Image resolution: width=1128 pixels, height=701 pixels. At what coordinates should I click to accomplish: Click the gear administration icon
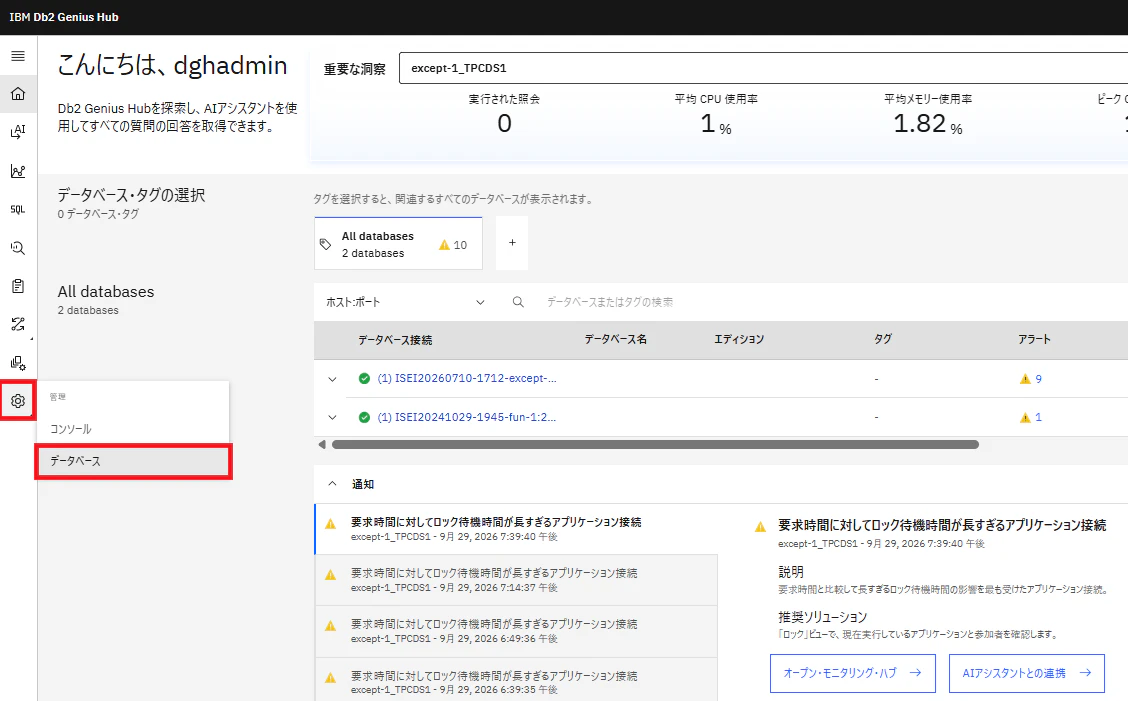(x=18, y=401)
